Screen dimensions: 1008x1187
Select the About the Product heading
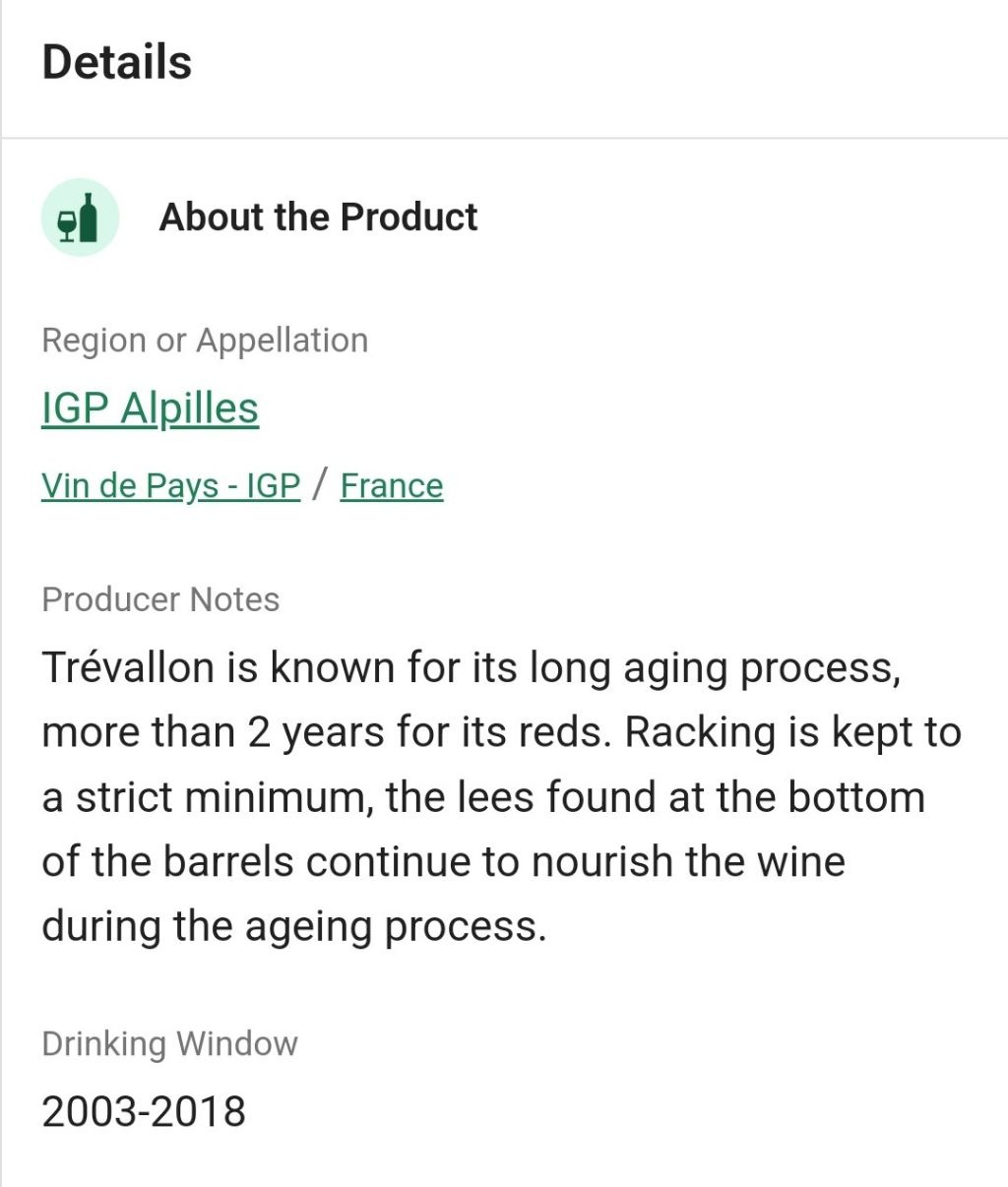click(x=318, y=218)
